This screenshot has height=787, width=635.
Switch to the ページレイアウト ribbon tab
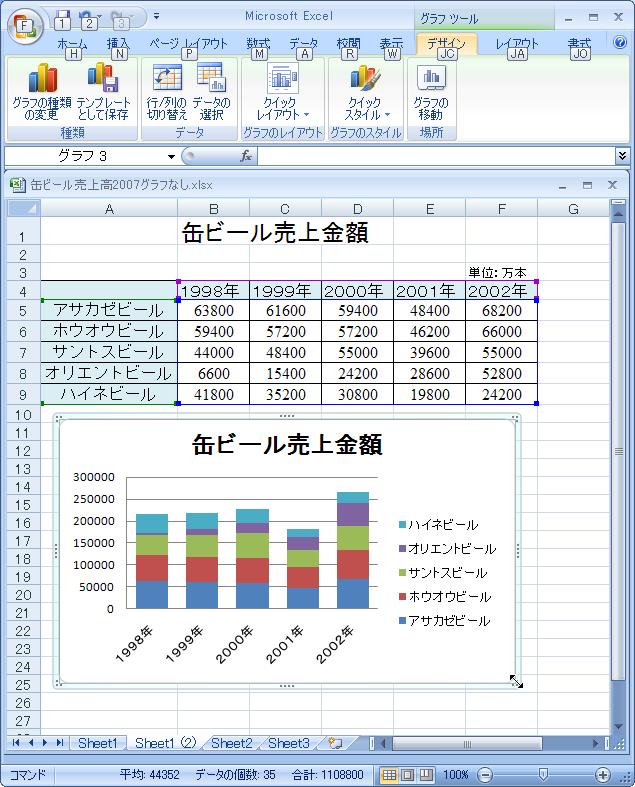tap(188, 44)
